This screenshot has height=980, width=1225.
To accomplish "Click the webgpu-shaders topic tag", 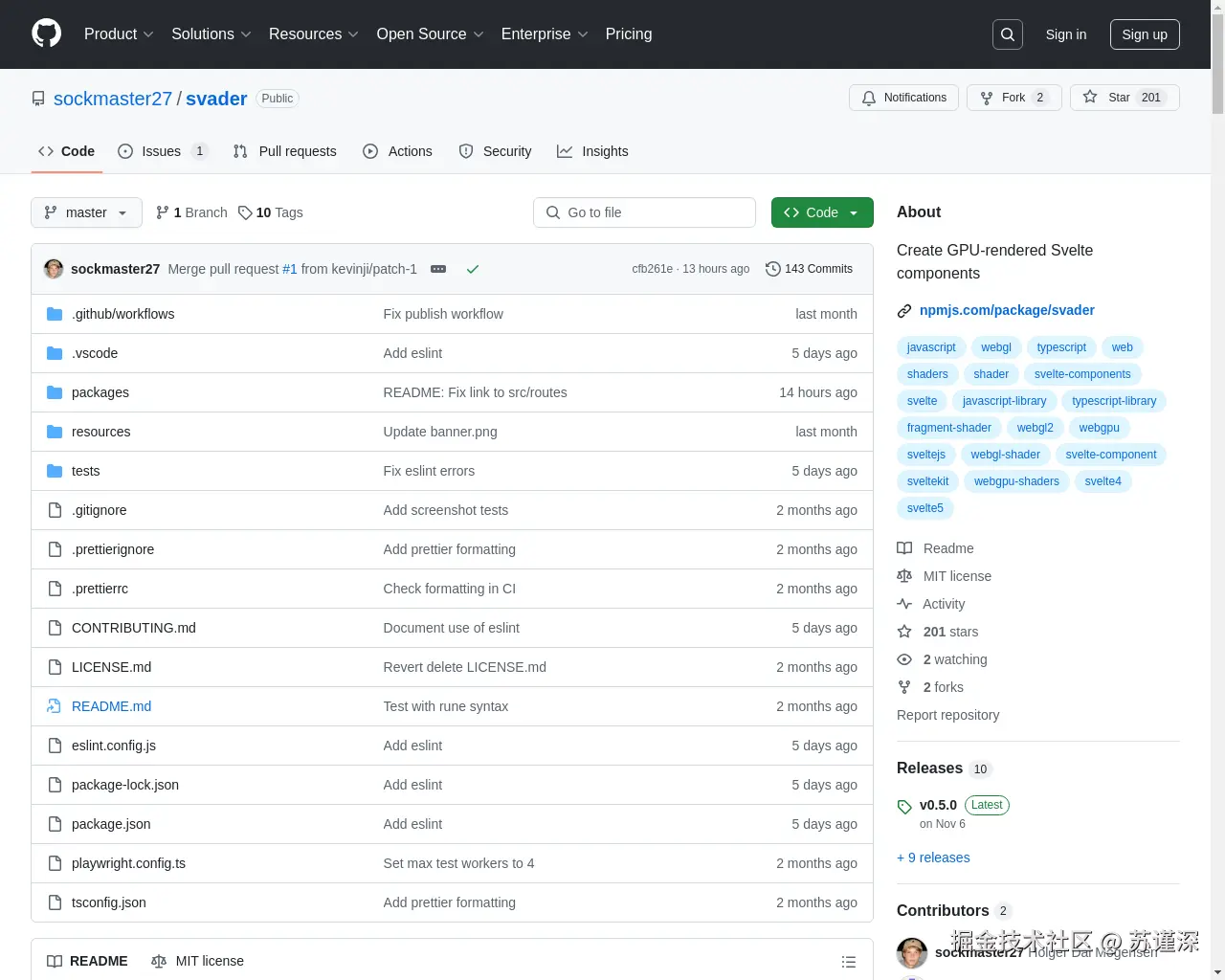I will point(1016,481).
